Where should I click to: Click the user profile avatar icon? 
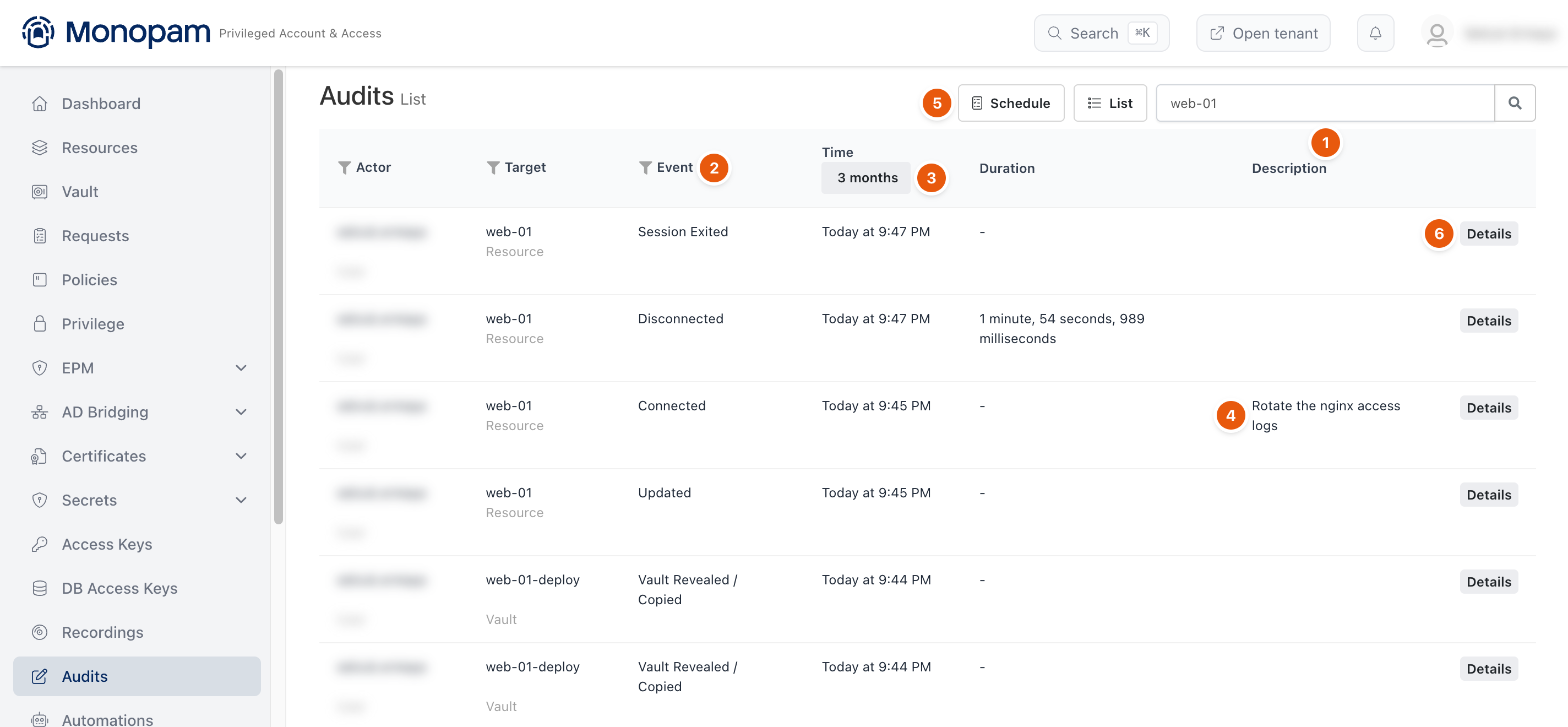pyautogui.click(x=1437, y=33)
